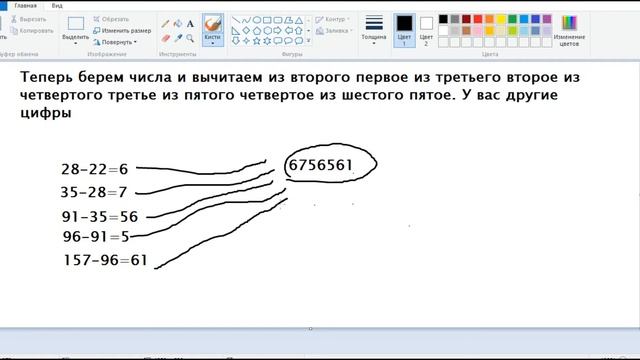Choose the right arrow shape

[278, 30]
